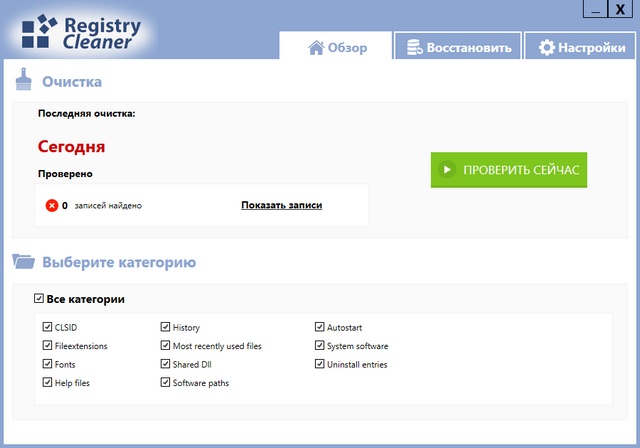Toggle the Fonts category checkbox

[47, 364]
